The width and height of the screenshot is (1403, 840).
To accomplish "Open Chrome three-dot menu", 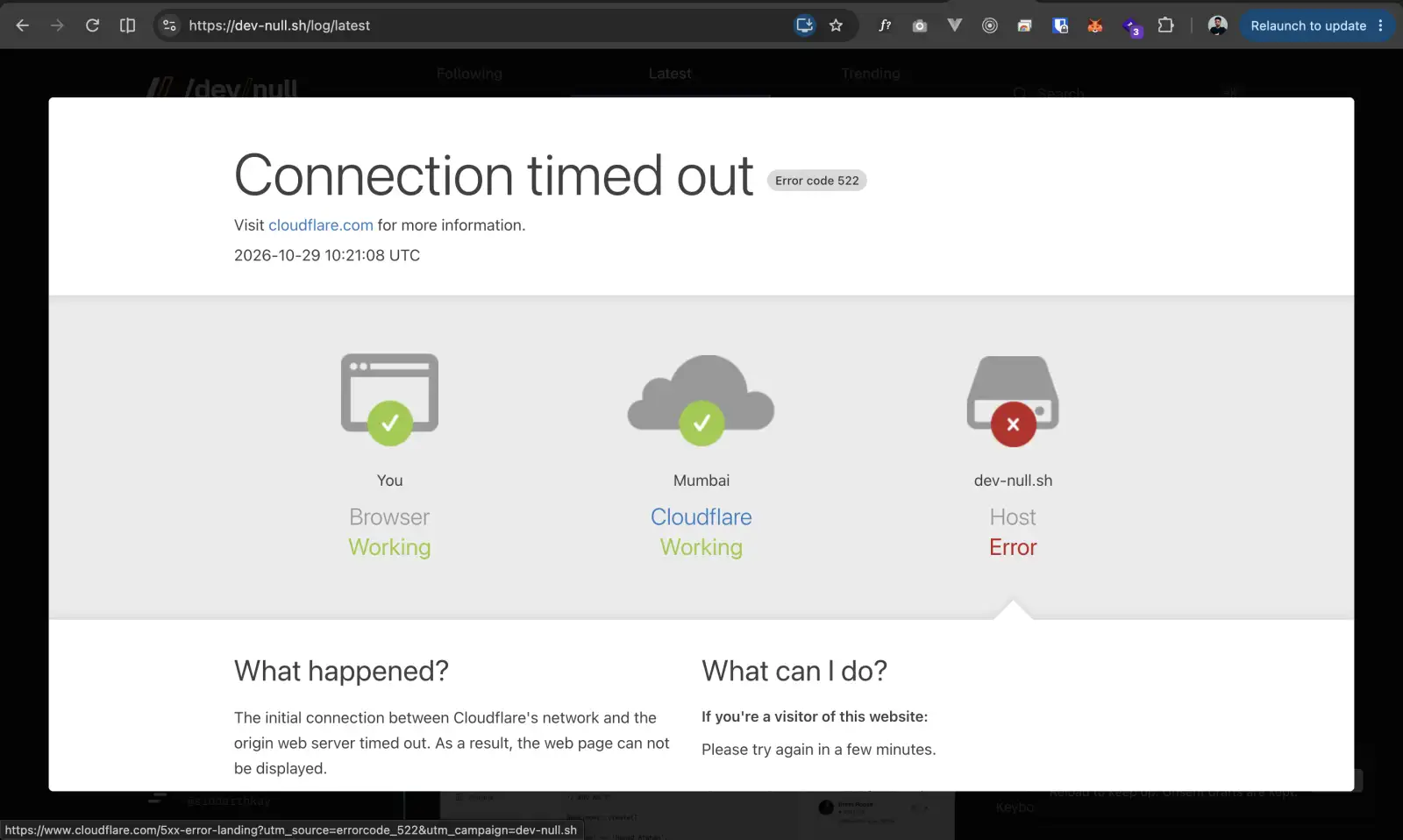I will click(x=1380, y=25).
